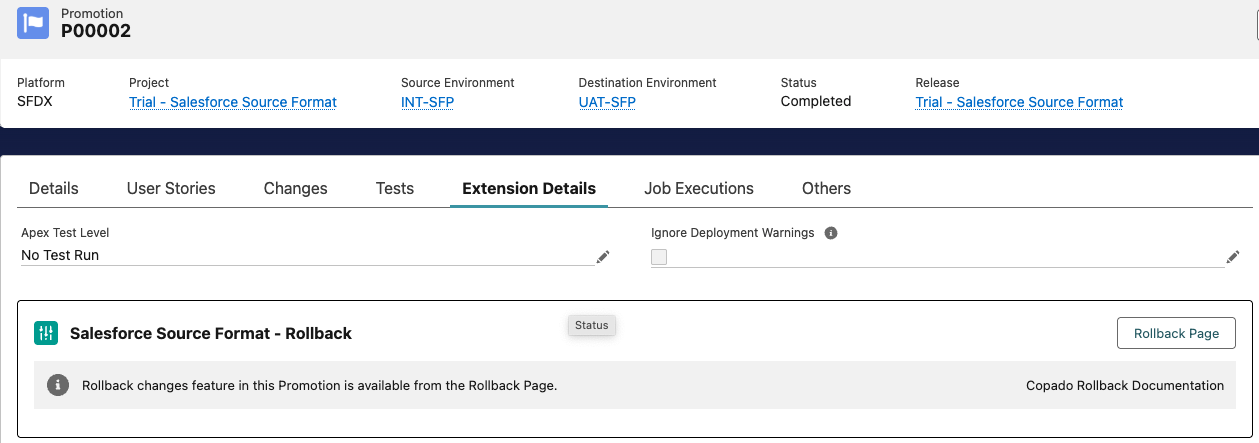Toggle the Ignore Deployment Warnings checkbox
Viewport: 1259px width, 443px height.
pyautogui.click(x=659, y=257)
